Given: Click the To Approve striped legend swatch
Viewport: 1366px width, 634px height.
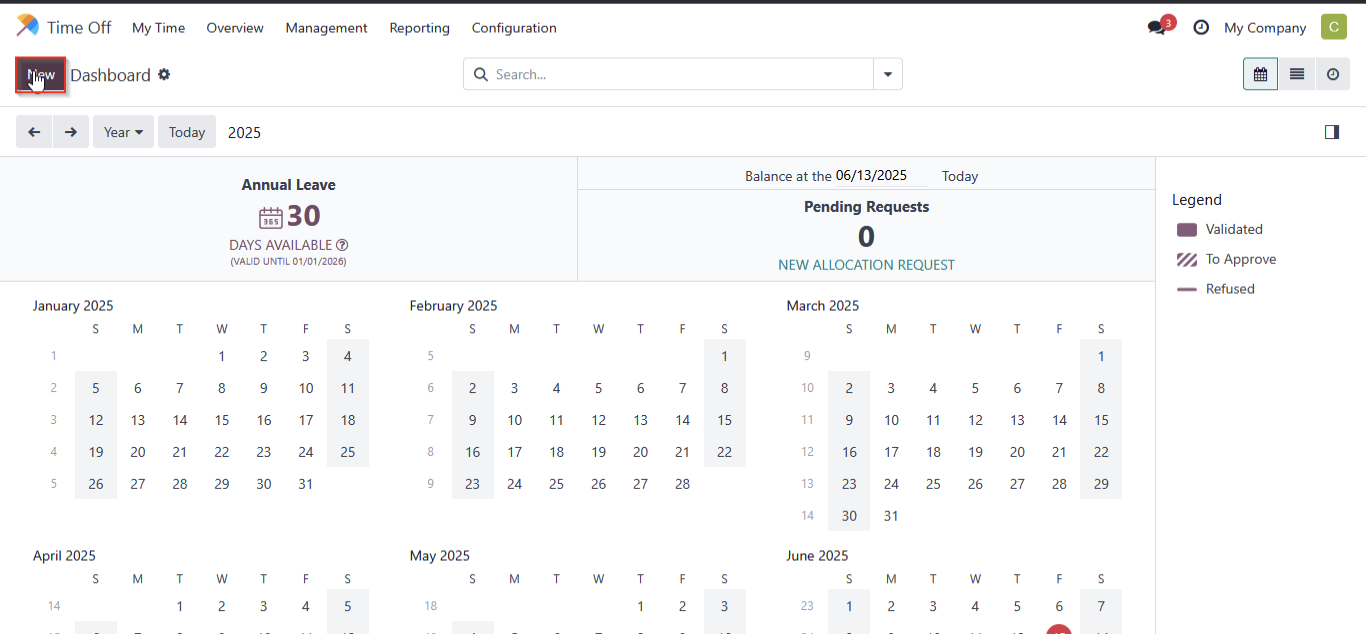Looking at the screenshot, I should point(1187,259).
